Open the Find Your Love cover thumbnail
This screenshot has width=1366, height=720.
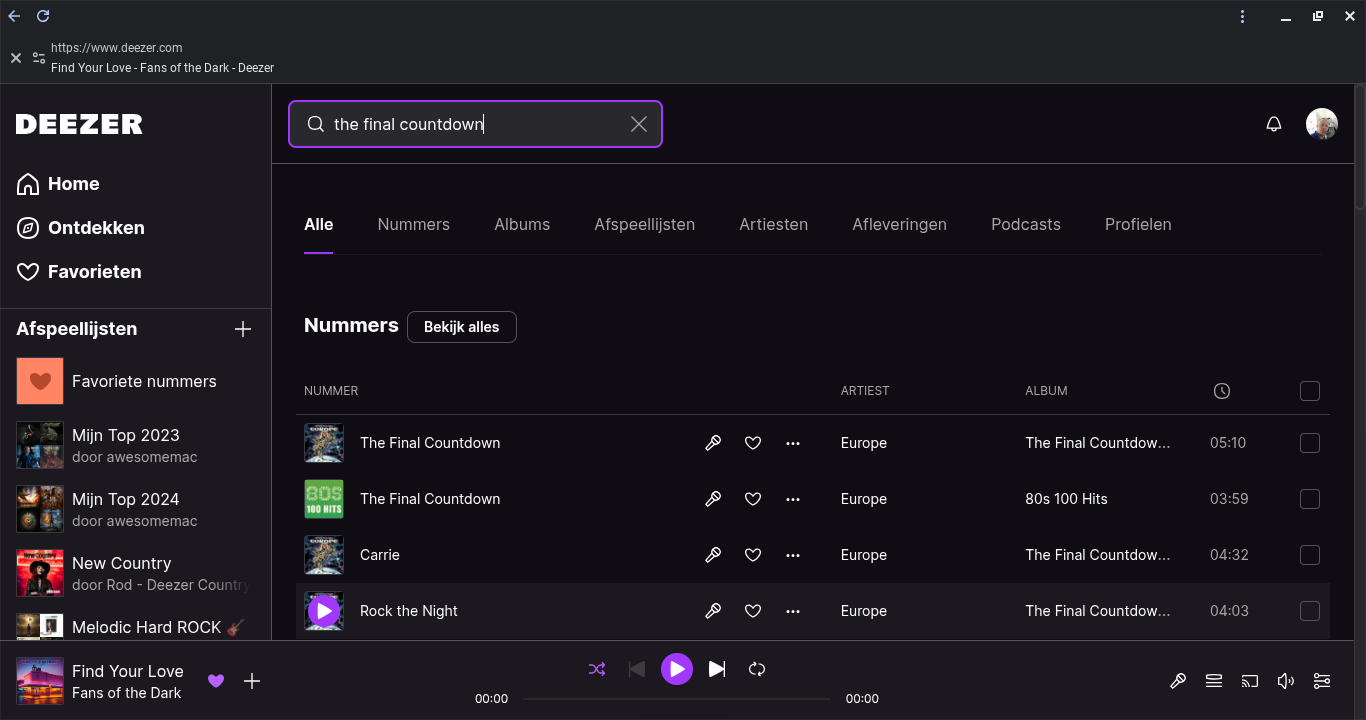pos(40,681)
